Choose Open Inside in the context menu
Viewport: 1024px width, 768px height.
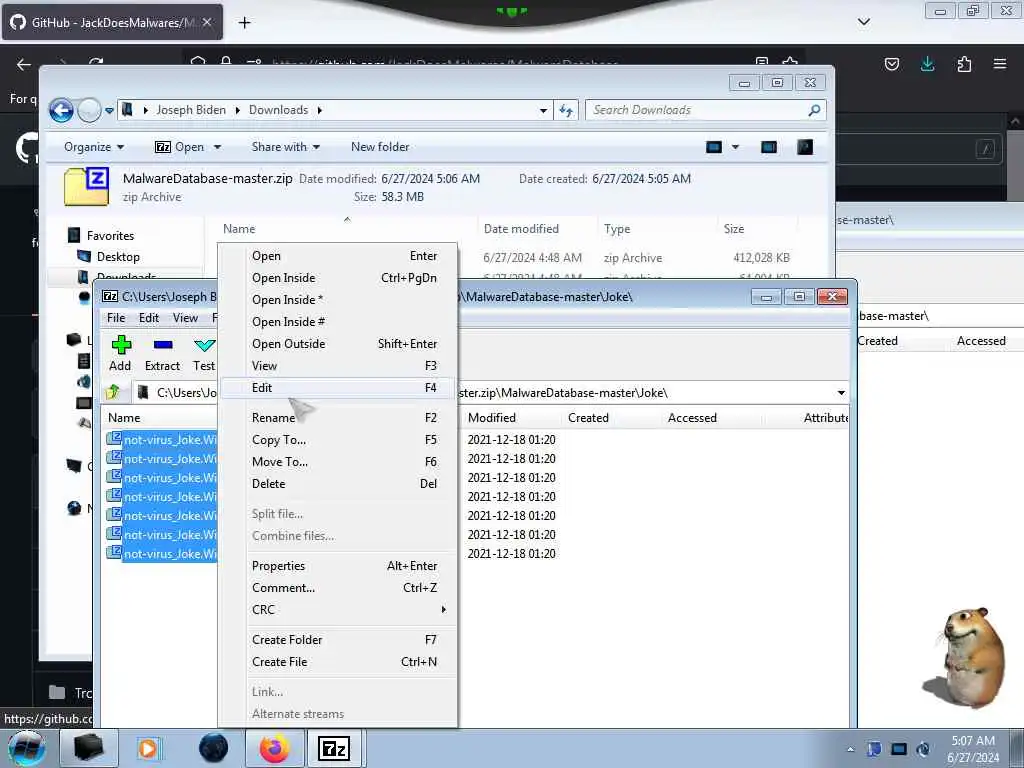click(338, 278)
